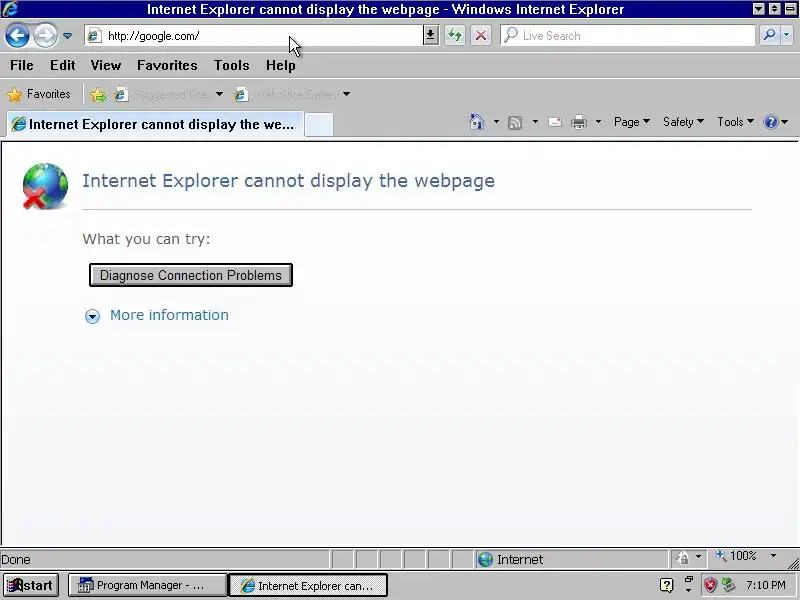
Task: Click the blue Help question mark icon
Action: tap(770, 122)
